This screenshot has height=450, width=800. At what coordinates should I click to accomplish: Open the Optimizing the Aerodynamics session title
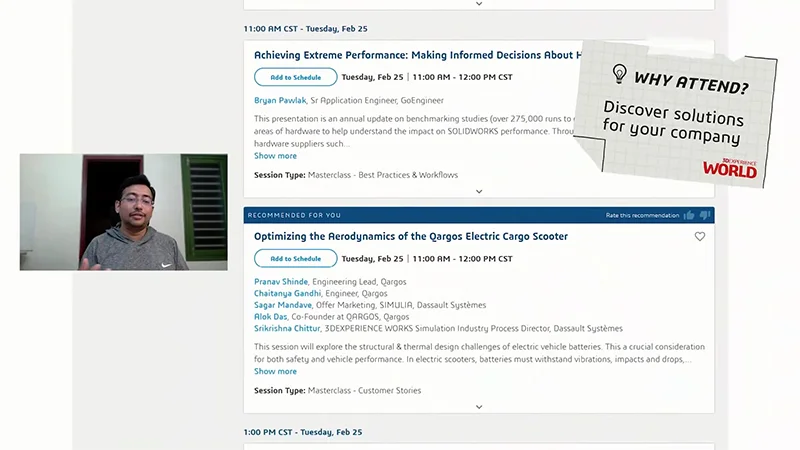coord(411,237)
